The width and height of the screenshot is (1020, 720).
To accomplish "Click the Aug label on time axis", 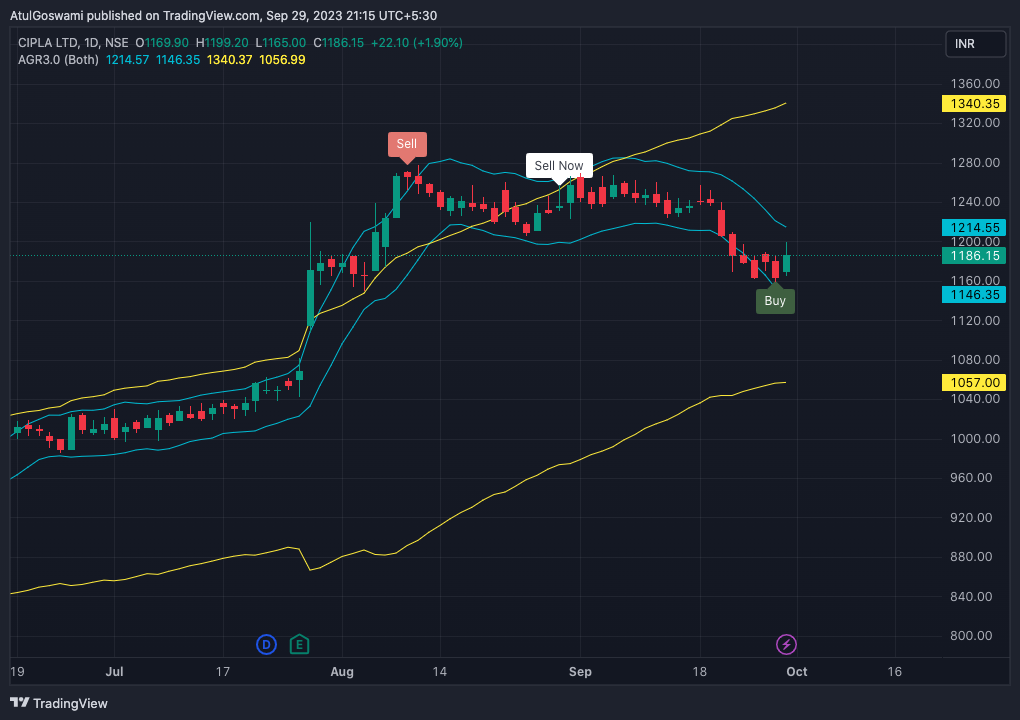I will tap(342, 672).
